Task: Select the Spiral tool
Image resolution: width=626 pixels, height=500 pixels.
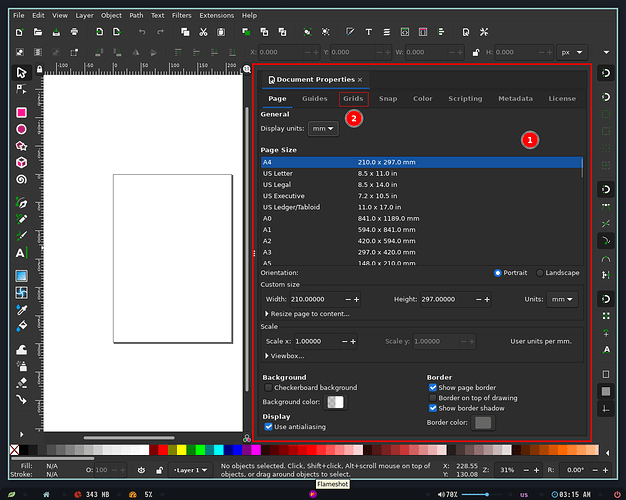Action: point(22,180)
